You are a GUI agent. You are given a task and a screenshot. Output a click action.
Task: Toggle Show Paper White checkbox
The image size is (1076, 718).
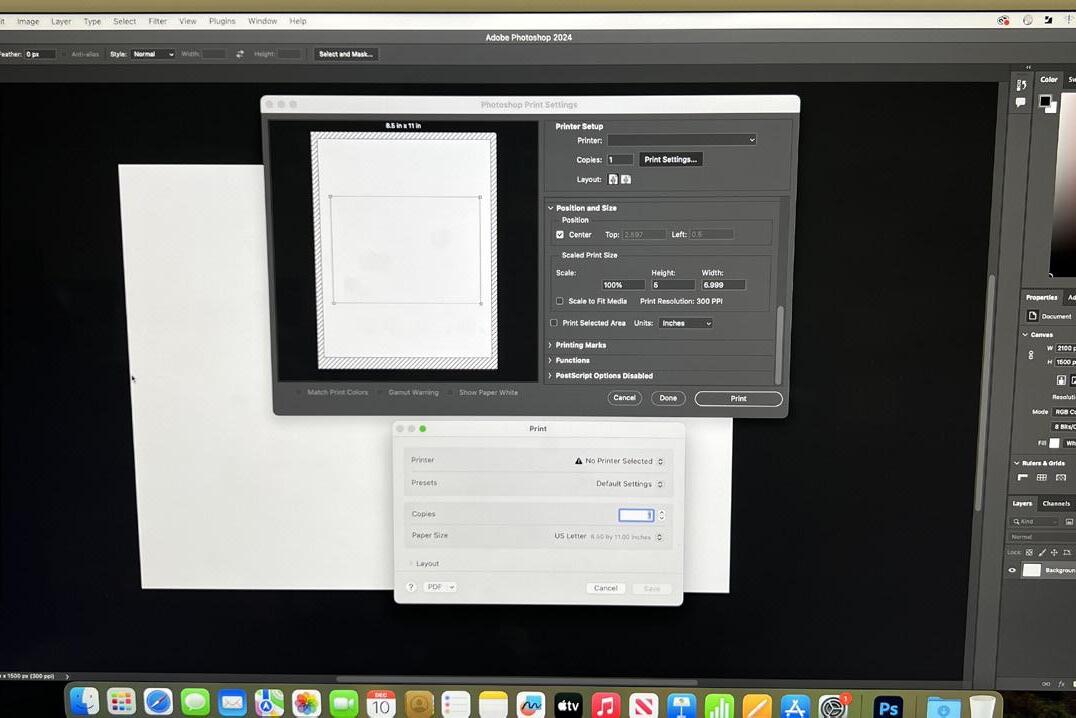click(451, 393)
